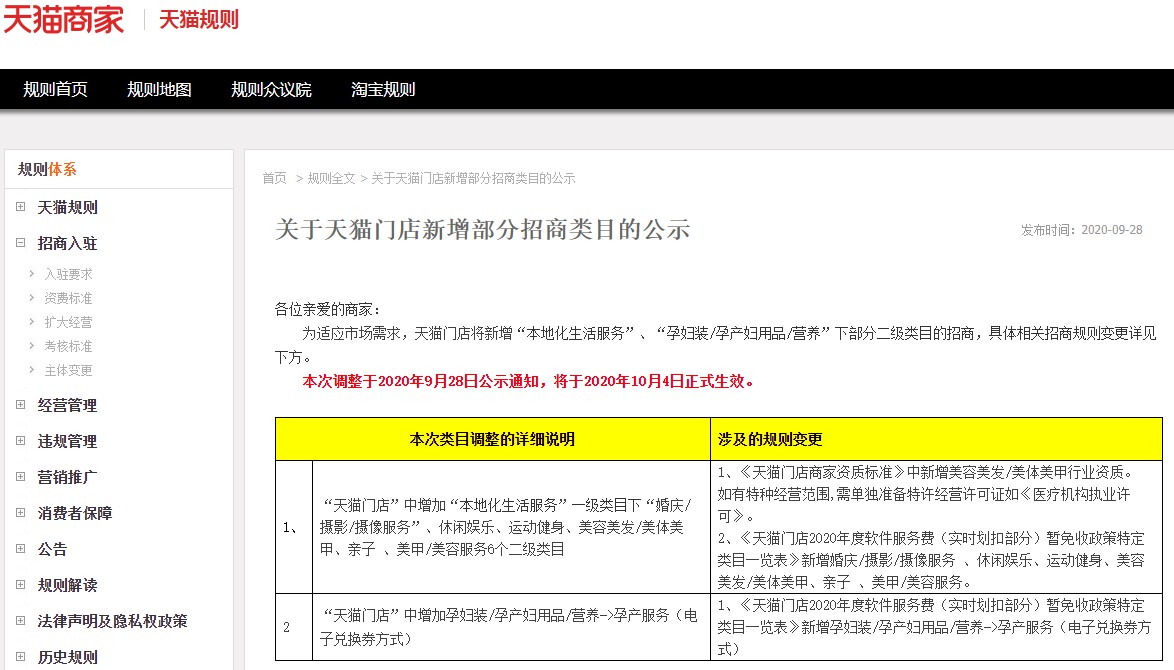The image size is (1174, 670).
Task: Open the 资费标准 sub-item
Action: pyautogui.click(x=68, y=299)
